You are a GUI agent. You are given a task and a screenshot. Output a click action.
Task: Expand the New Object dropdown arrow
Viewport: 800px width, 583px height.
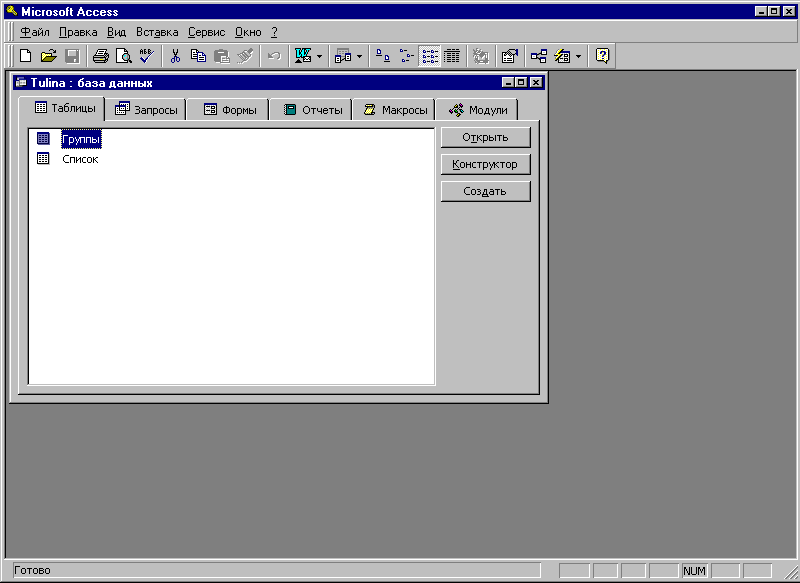578,56
